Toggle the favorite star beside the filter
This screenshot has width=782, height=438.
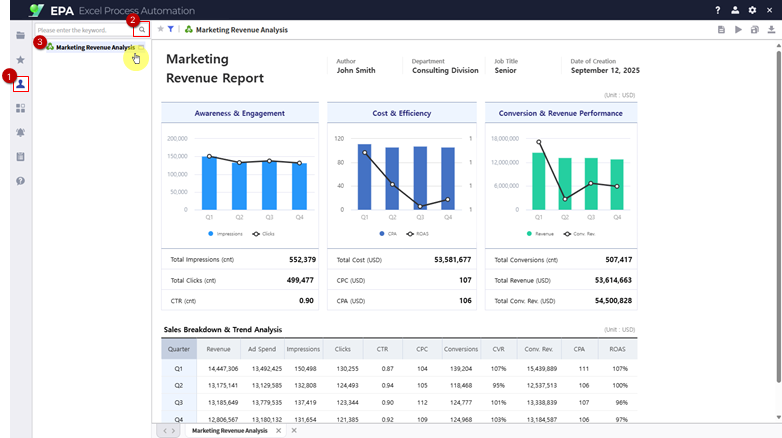pos(160,30)
